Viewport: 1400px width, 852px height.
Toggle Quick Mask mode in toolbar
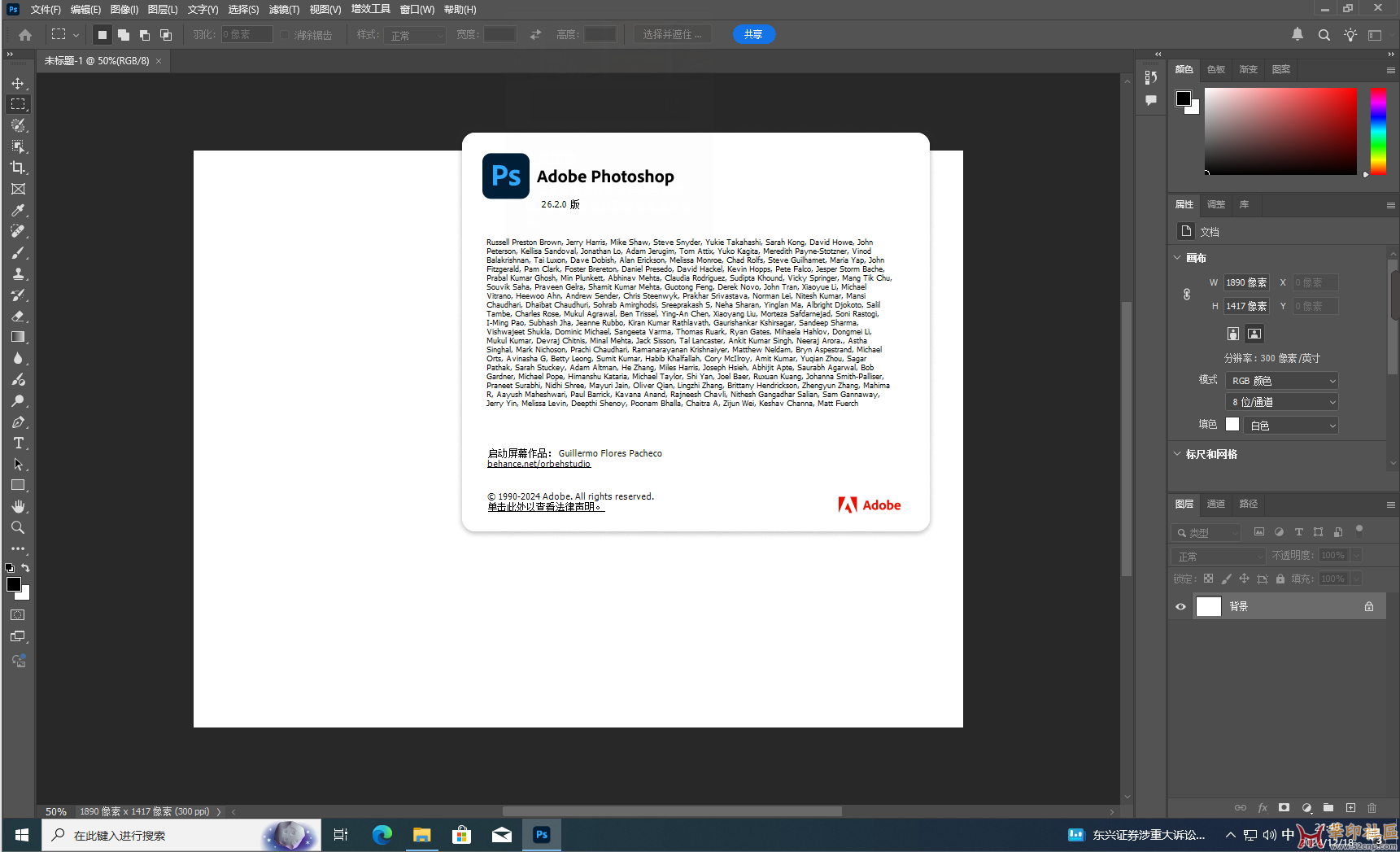18,615
